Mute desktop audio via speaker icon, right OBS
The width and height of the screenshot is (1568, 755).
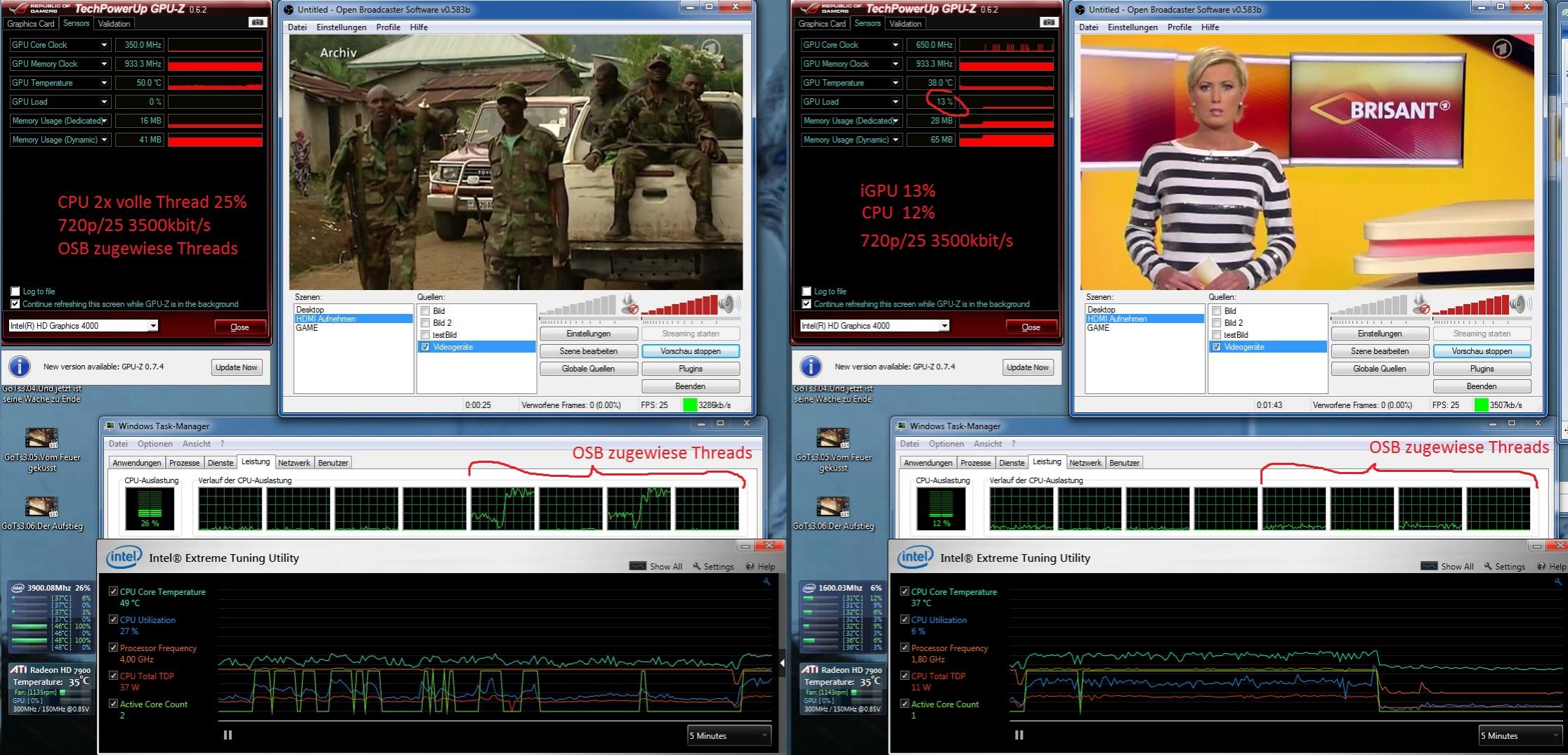click(x=1520, y=304)
